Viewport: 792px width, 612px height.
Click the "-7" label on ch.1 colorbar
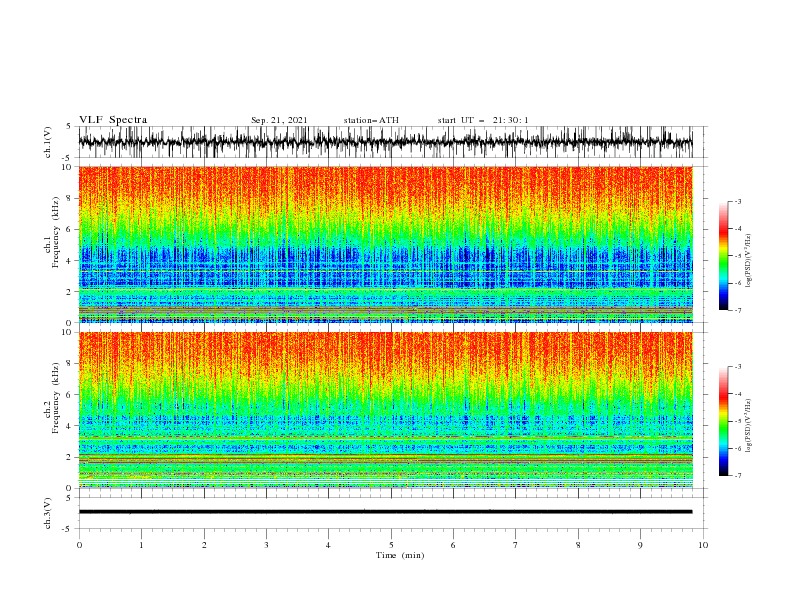[737, 310]
